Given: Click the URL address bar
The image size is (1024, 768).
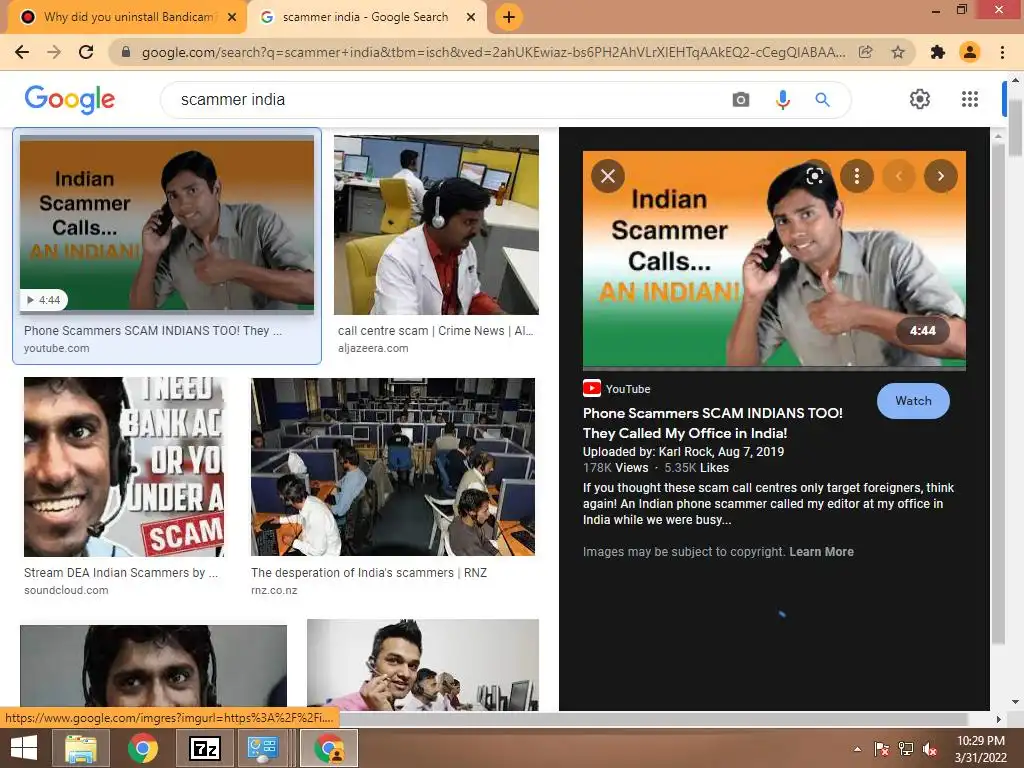Looking at the screenshot, I should 493,52.
